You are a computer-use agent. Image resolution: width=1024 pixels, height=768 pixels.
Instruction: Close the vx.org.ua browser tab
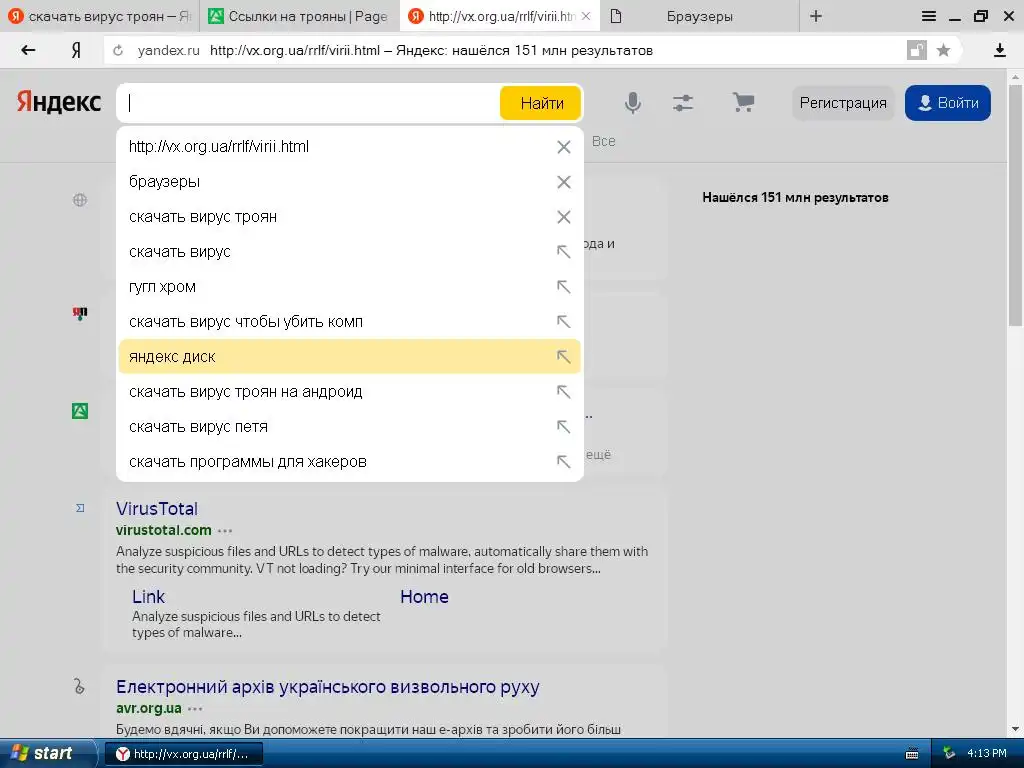586,16
